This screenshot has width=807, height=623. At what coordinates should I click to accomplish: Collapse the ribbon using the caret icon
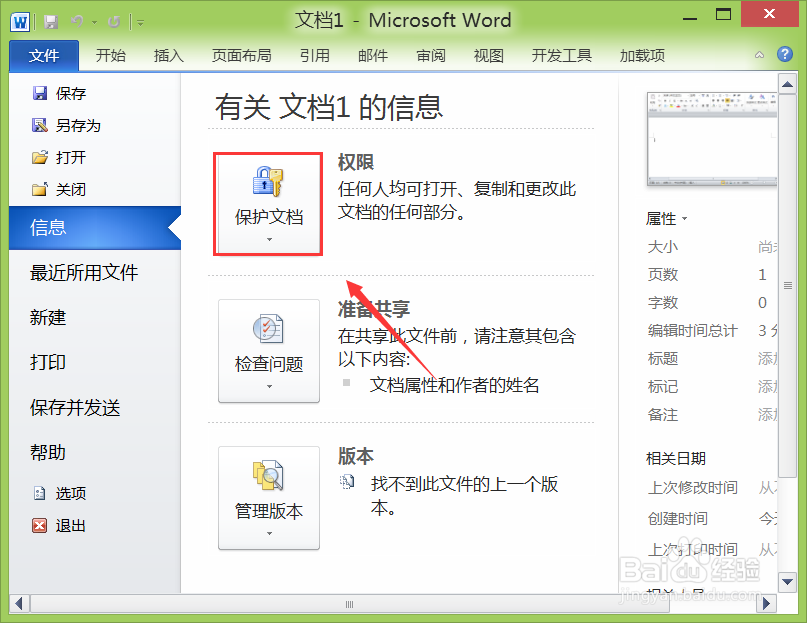coord(759,55)
